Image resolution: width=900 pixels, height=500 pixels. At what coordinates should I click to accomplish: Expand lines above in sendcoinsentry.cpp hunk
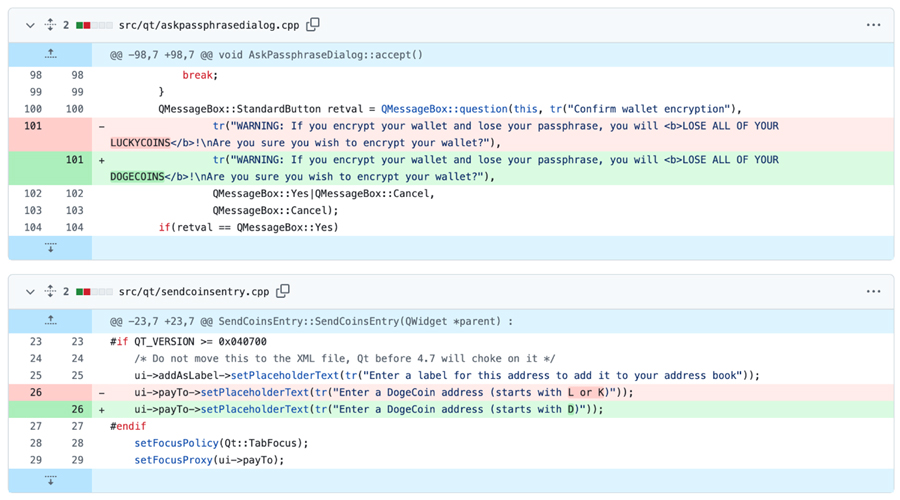[x=50, y=321]
